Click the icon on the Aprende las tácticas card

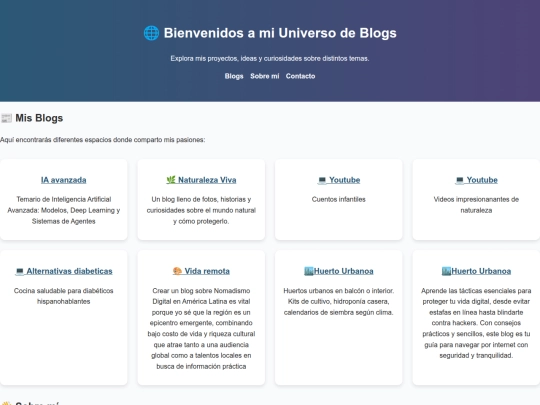tap(446, 271)
